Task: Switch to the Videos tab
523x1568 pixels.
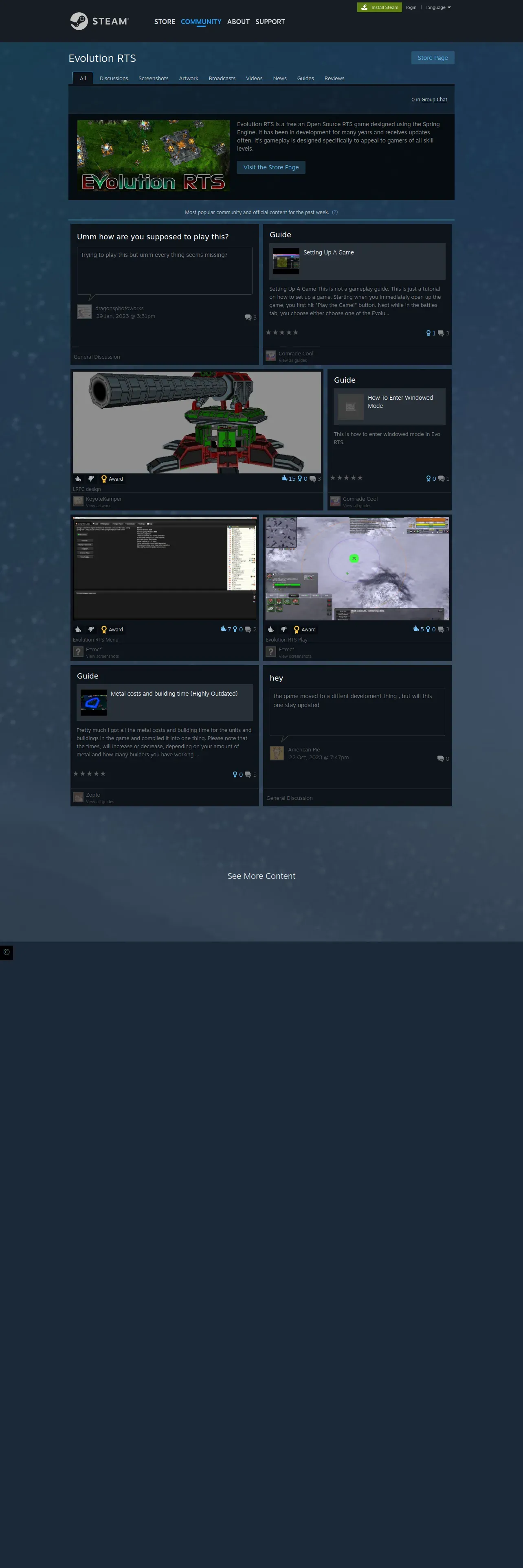Action: pyautogui.click(x=255, y=78)
